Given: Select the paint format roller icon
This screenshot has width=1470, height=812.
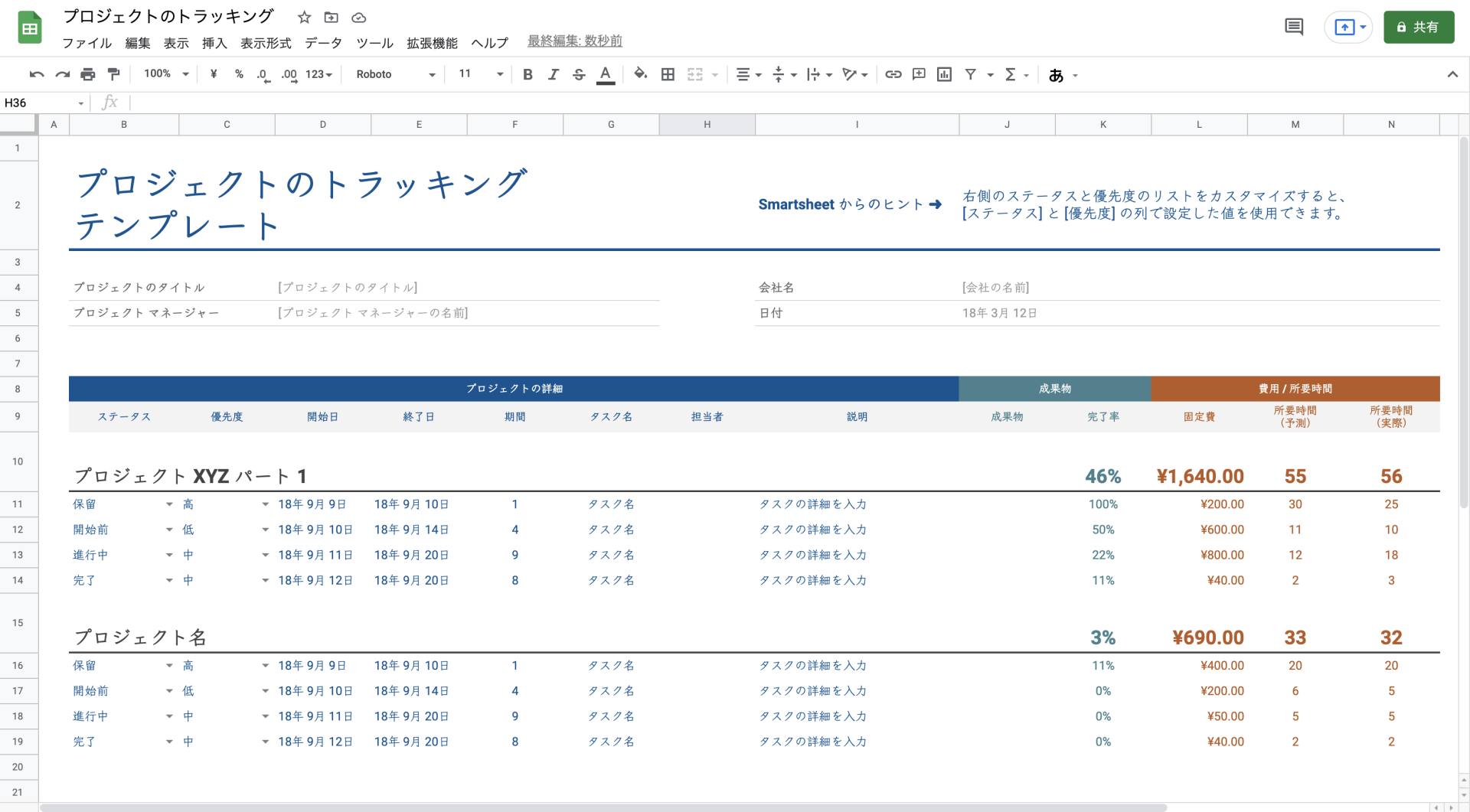Looking at the screenshot, I should coord(114,74).
